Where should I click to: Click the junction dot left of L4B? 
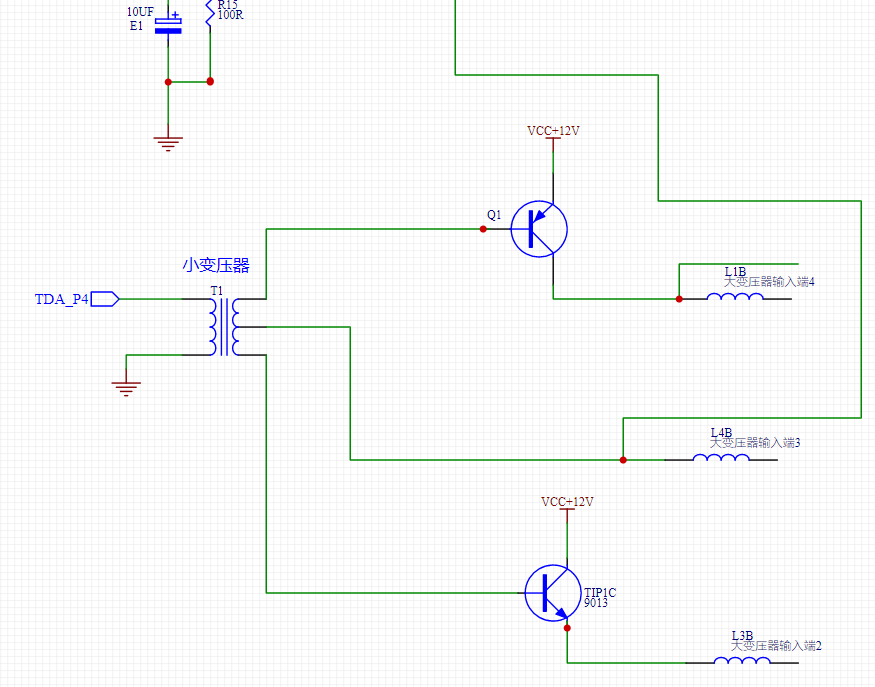(623, 460)
